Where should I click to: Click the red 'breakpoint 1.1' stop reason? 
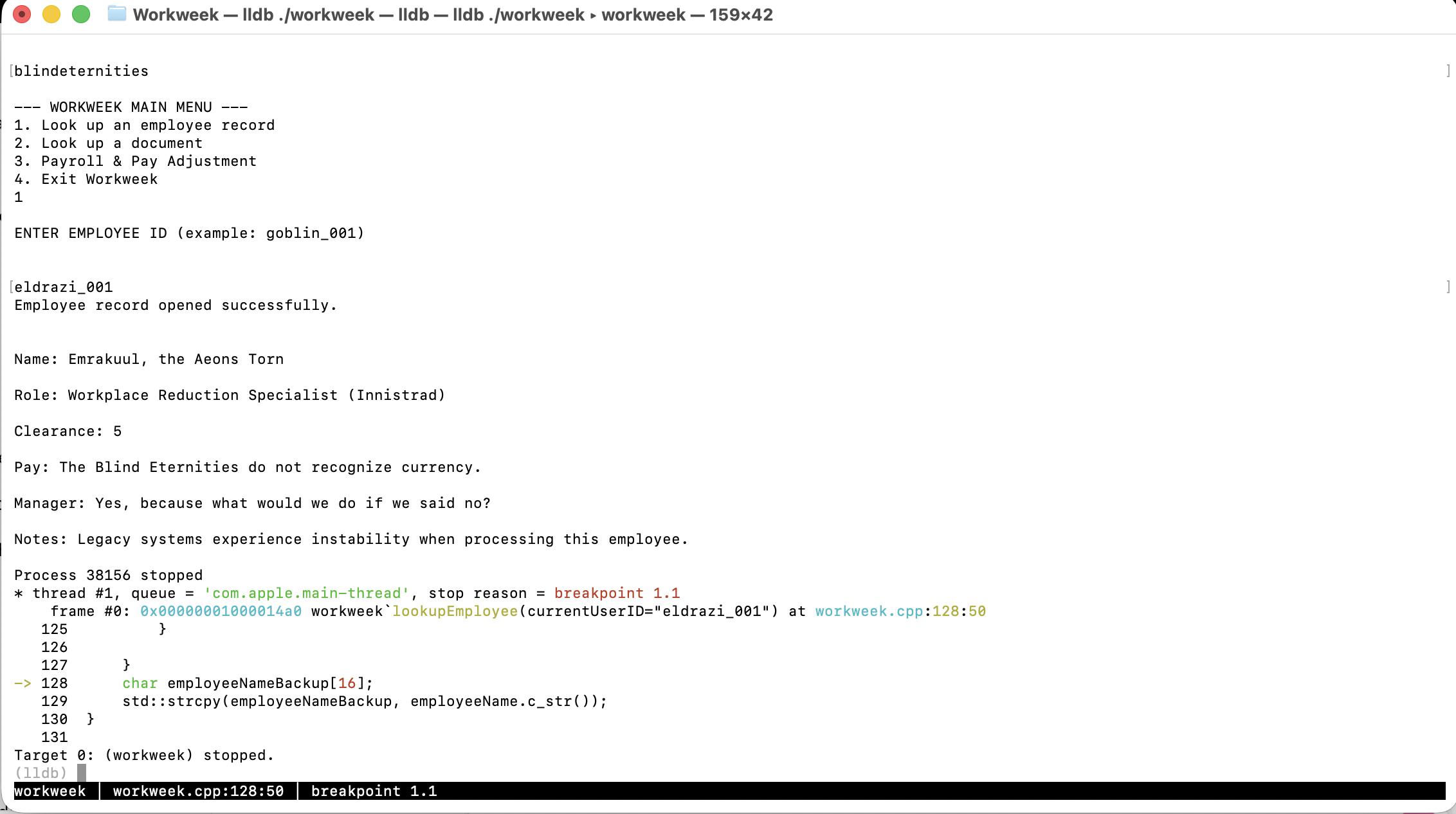point(617,593)
